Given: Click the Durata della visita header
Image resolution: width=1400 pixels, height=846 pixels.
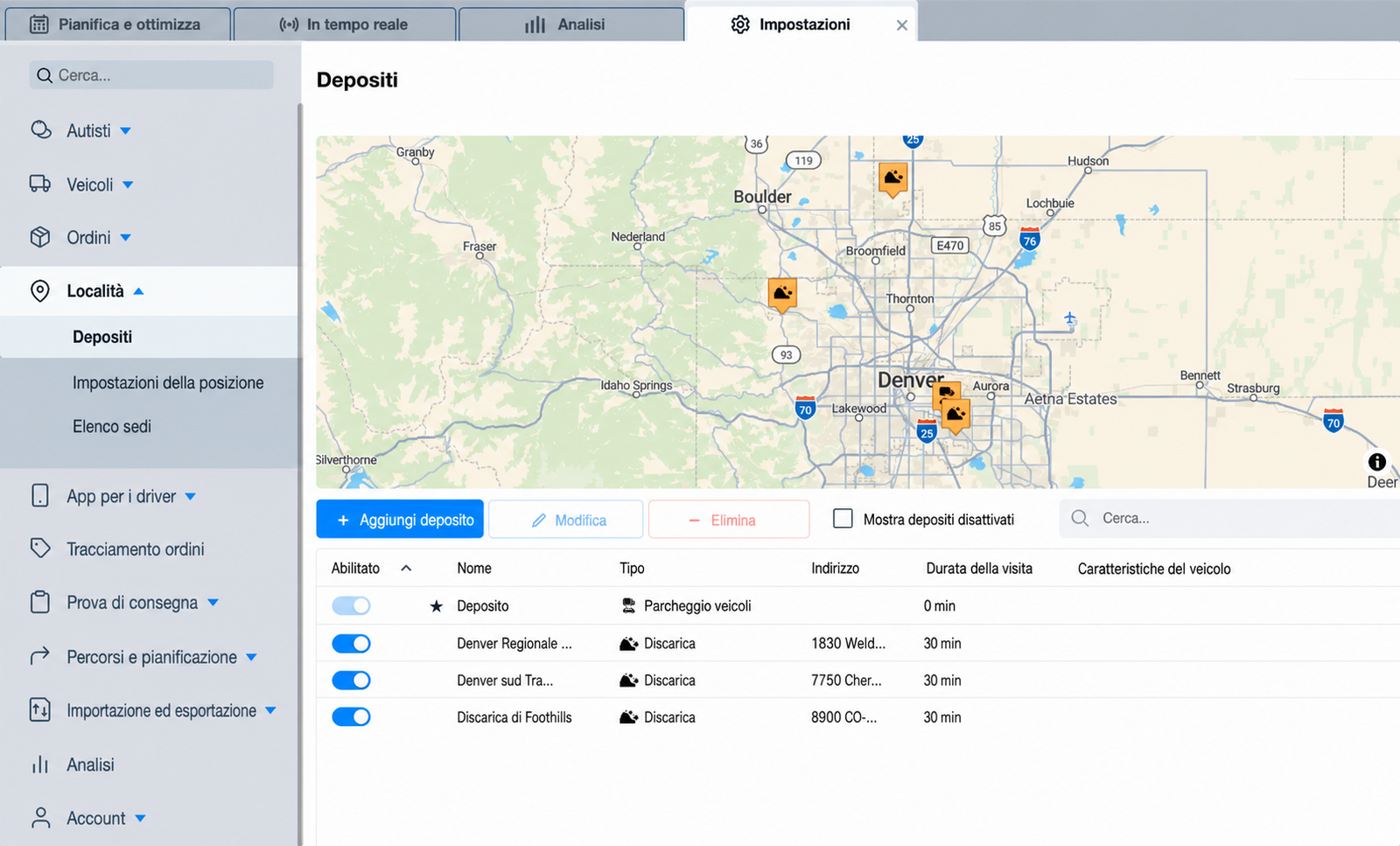Looking at the screenshot, I should (979, 569).
